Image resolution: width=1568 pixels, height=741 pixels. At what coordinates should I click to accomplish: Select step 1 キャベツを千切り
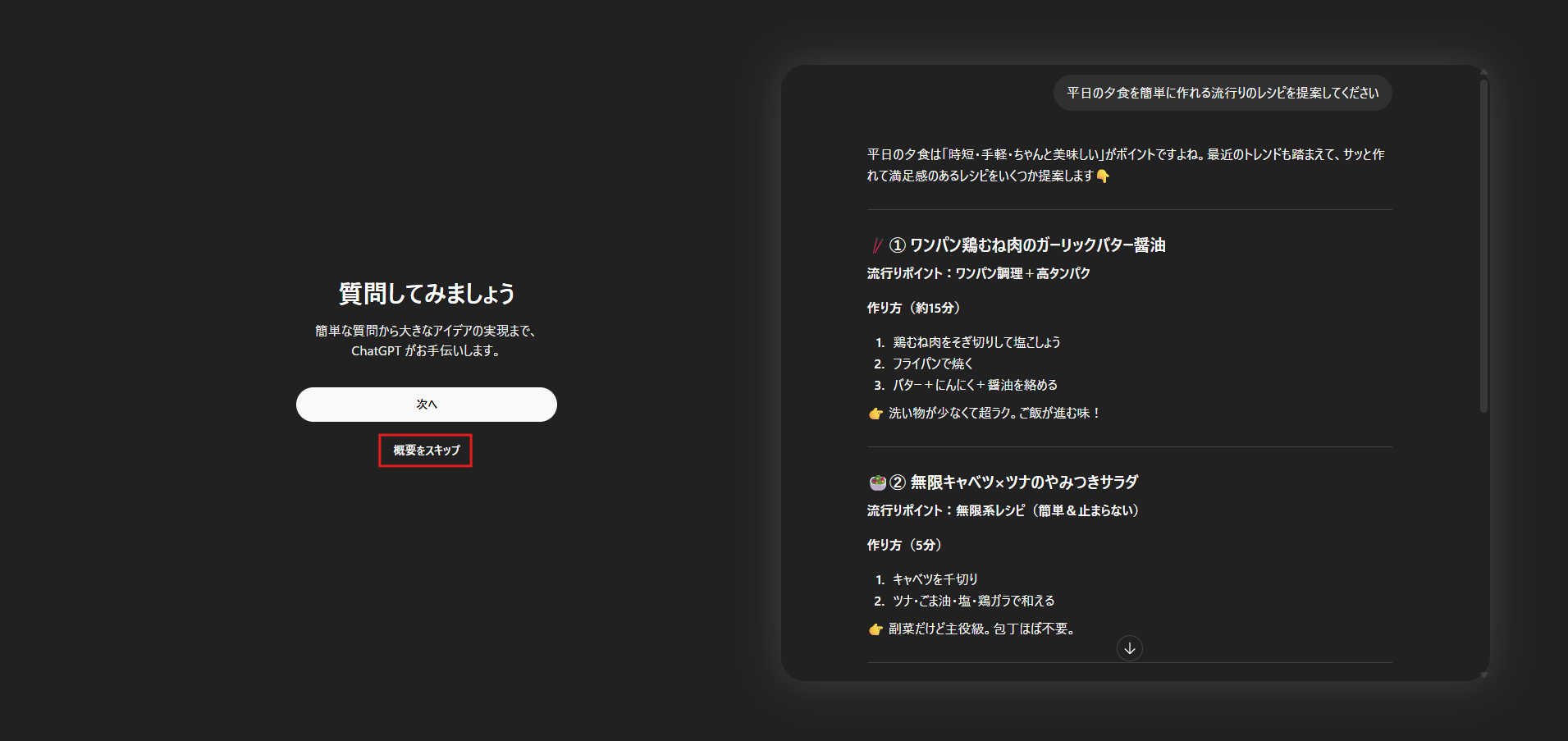click(935, 579)
